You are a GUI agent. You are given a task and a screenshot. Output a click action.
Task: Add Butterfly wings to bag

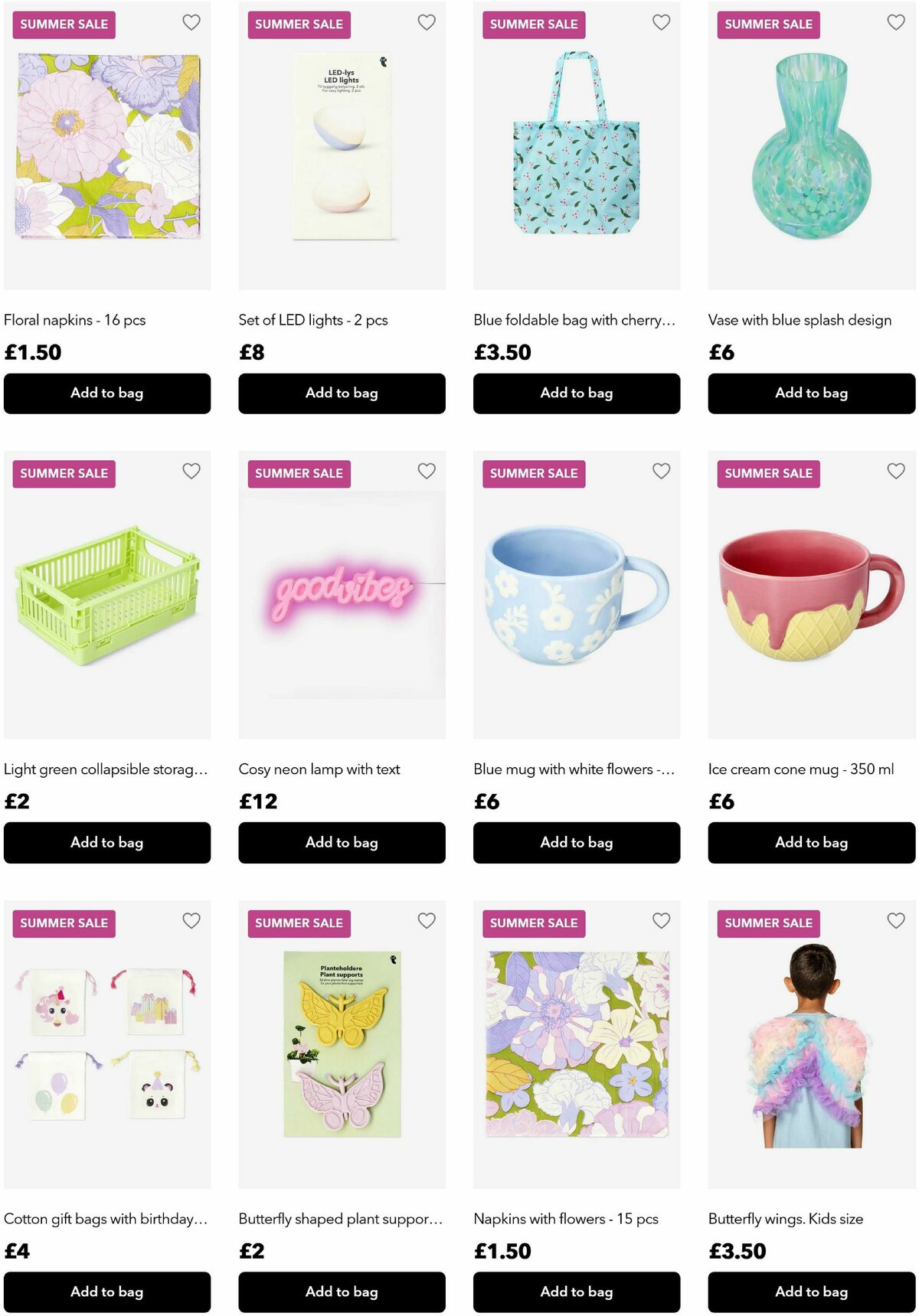click(x=812, y=1292)
